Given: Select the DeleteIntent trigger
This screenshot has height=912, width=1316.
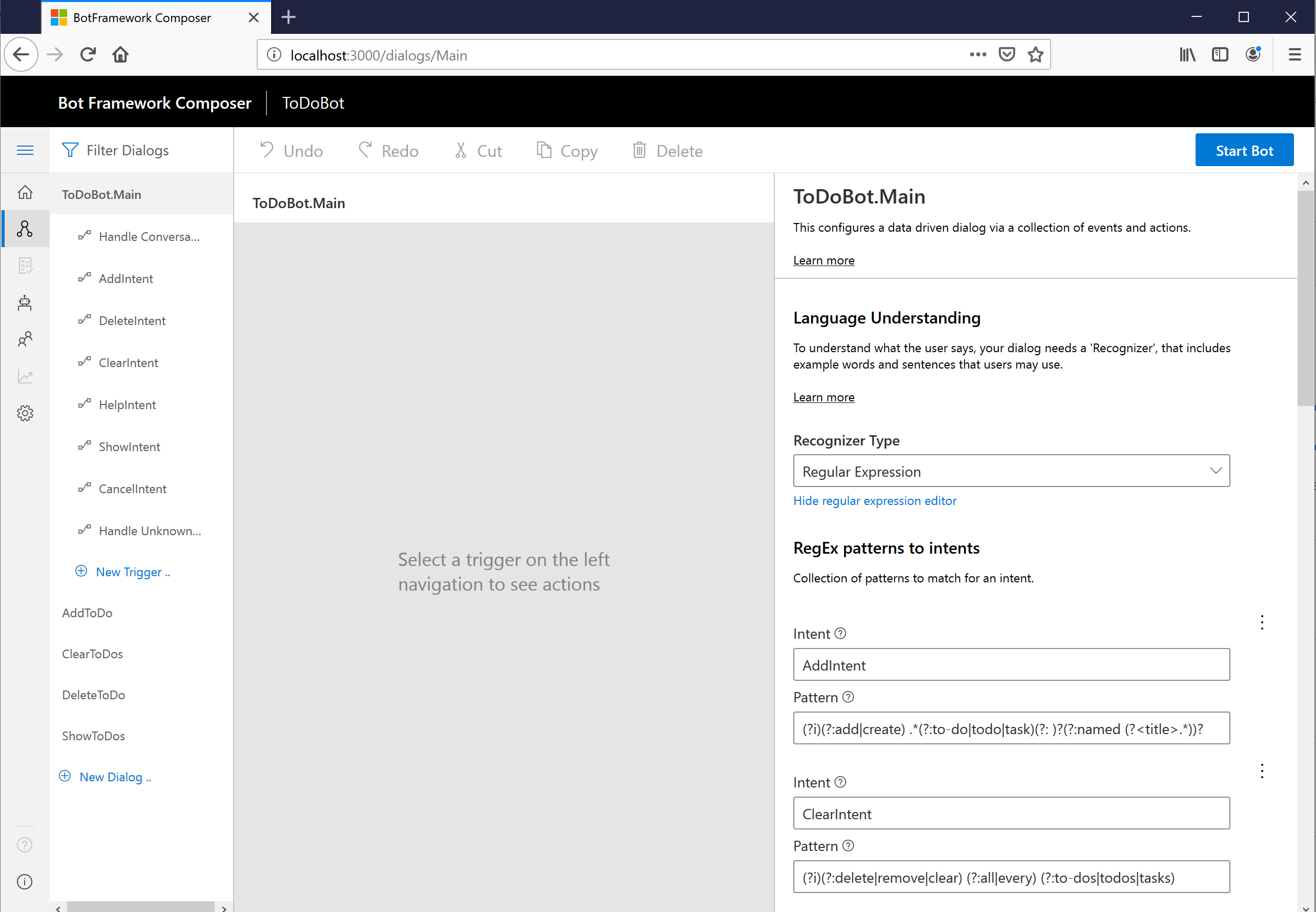Looking at the screenshot, I should pos(132,320).
